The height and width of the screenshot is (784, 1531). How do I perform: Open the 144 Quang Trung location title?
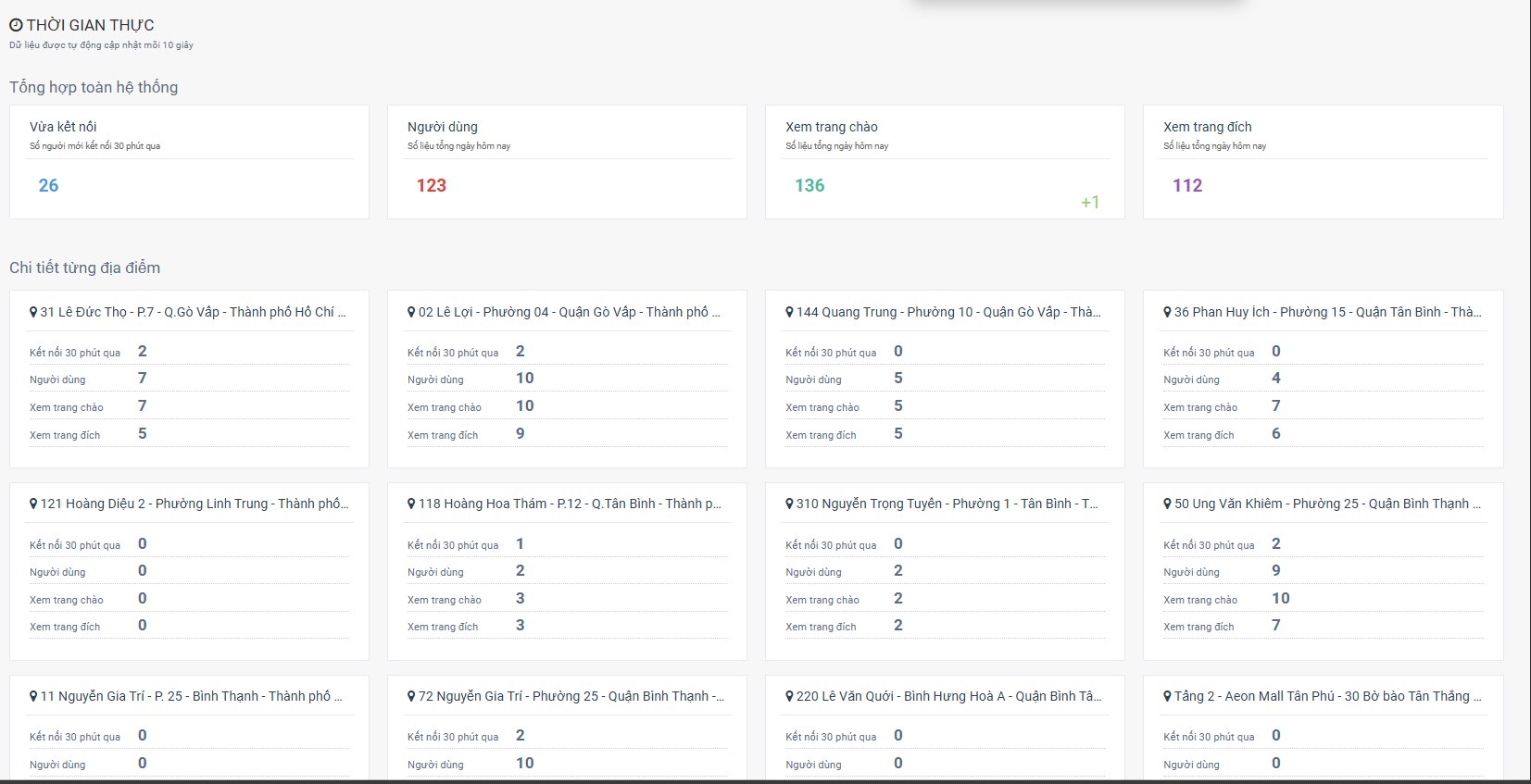tap(948, 312)
